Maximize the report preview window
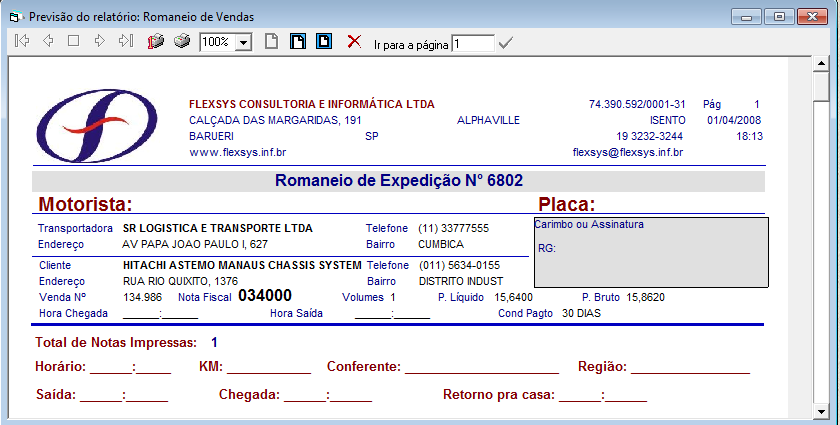 (x=779, y=17)
